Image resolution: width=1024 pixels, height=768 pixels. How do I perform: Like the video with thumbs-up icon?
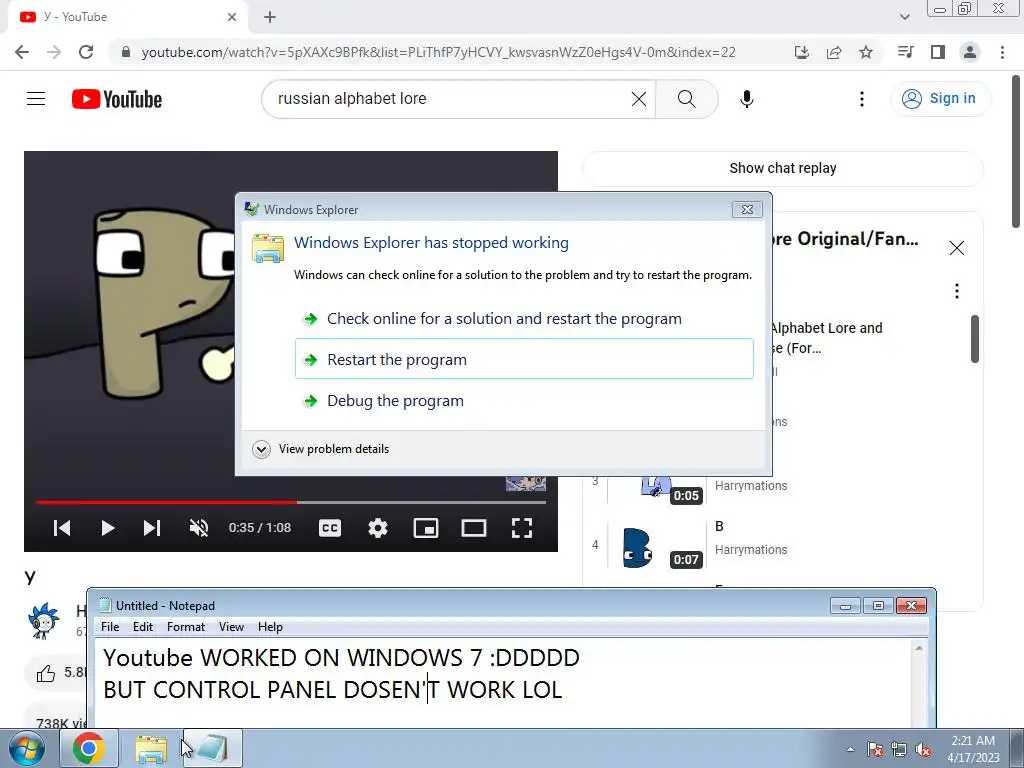(x=46, y=673)
